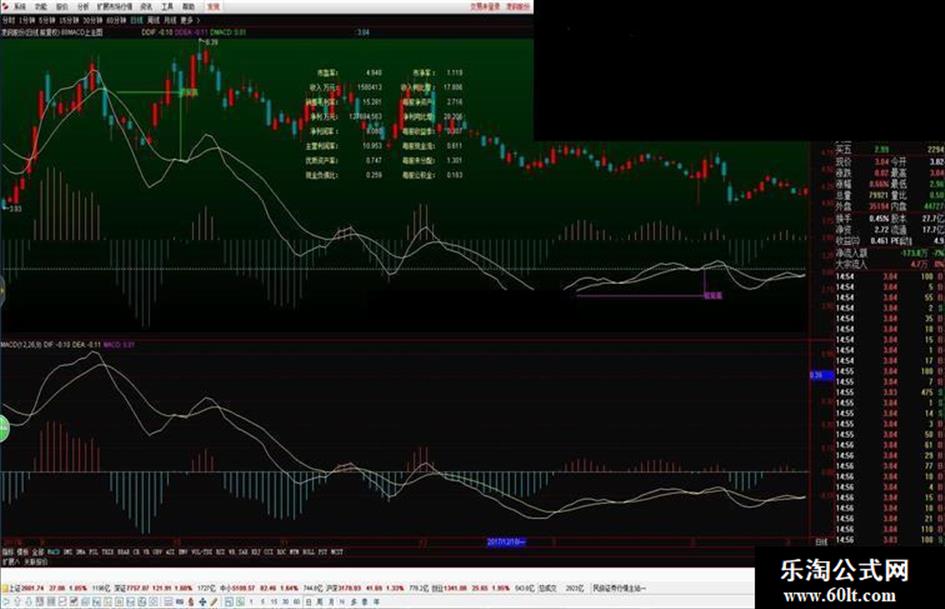945x609 pixels.
Task: Click the 模板 tab
Action: (22, 552)
